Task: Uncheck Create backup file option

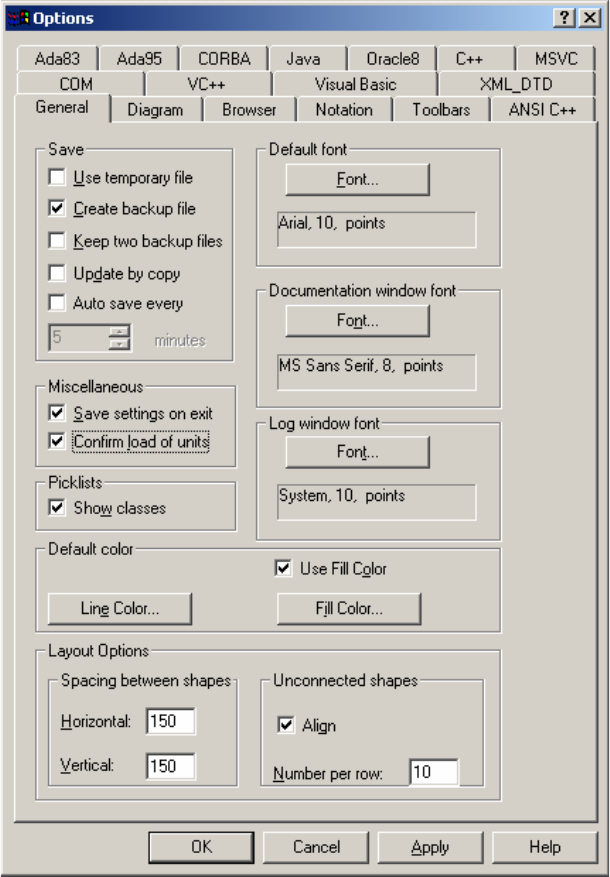Action: (x=58, y=209)
